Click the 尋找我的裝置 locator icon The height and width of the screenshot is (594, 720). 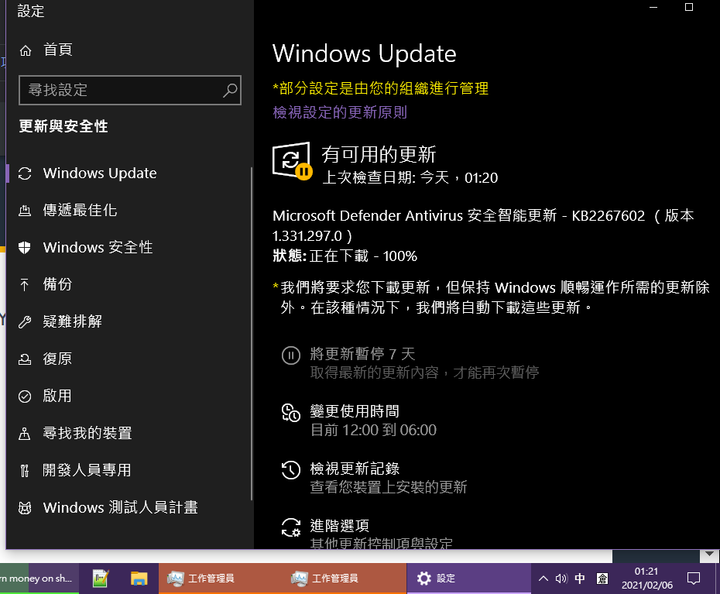click(x=25, y=433)
